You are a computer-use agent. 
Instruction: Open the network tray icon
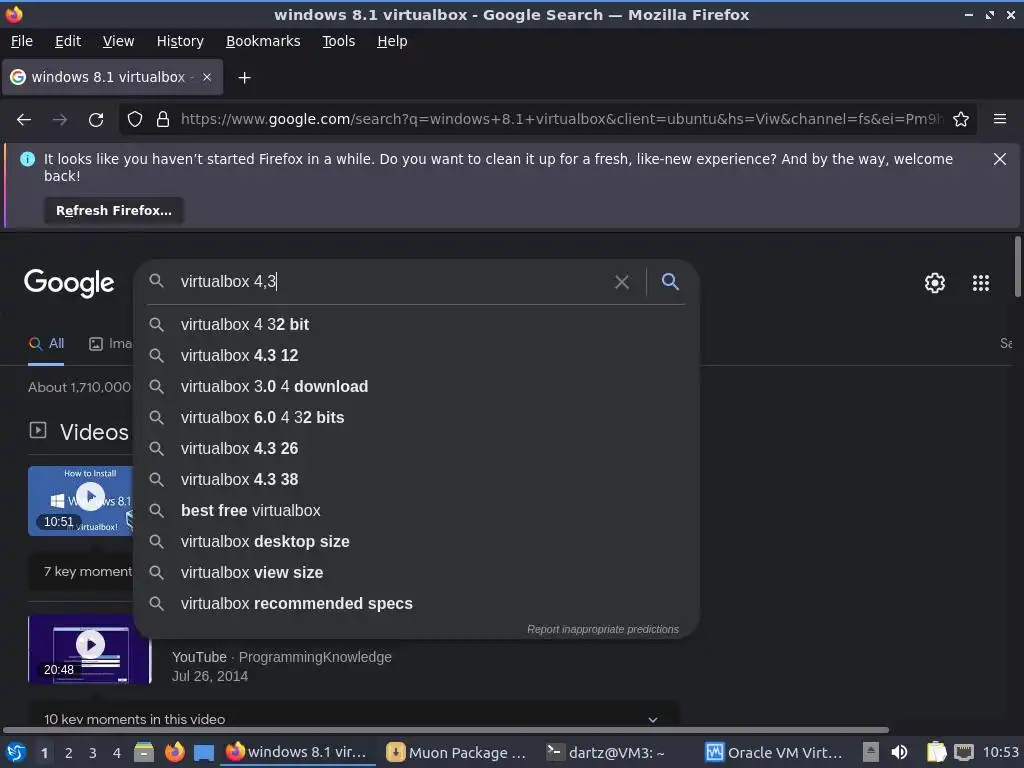tap(964, 752)
